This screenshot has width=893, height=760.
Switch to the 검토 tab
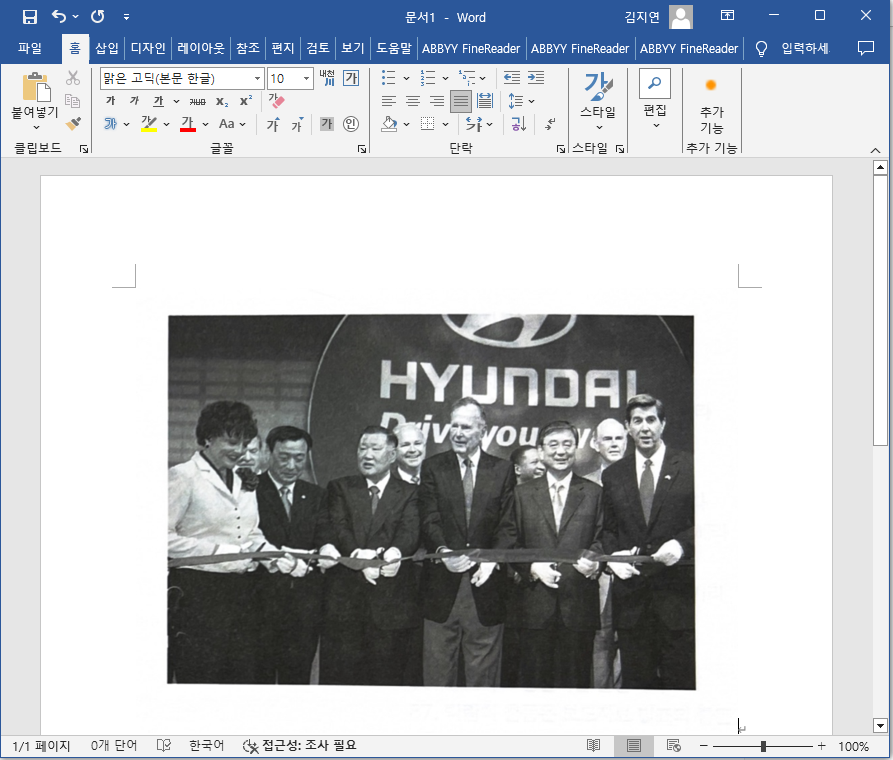(x=318, y=48)
